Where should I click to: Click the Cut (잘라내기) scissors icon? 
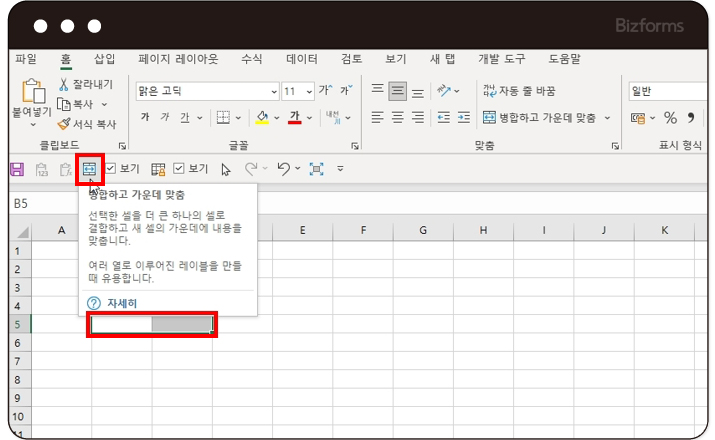coord(65,85)
